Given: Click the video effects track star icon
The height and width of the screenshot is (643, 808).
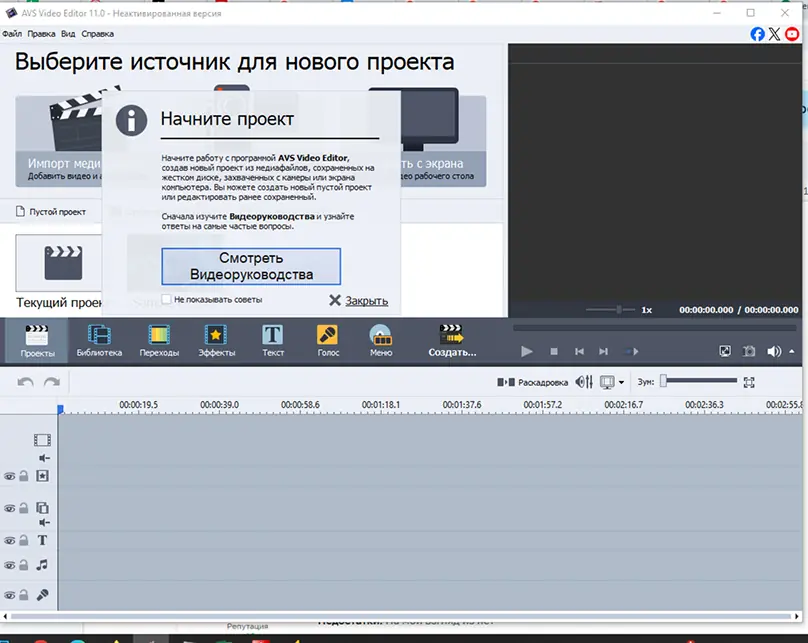Looking at the screenshot, I should [42, 476].
